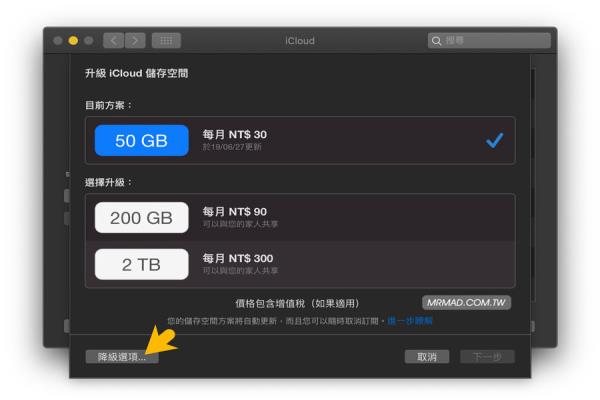The height and width of the screenshot is (400, 600).
Task: Click the disabled Next step button
Action: pyautogui.click(x=487, y=357)
